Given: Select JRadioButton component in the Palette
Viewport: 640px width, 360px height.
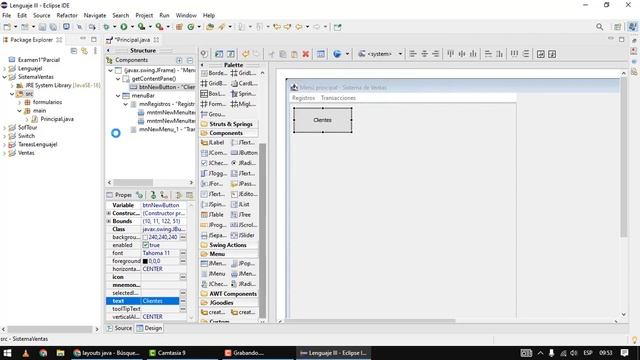Looking at the screenshot, I should (244, 163).
